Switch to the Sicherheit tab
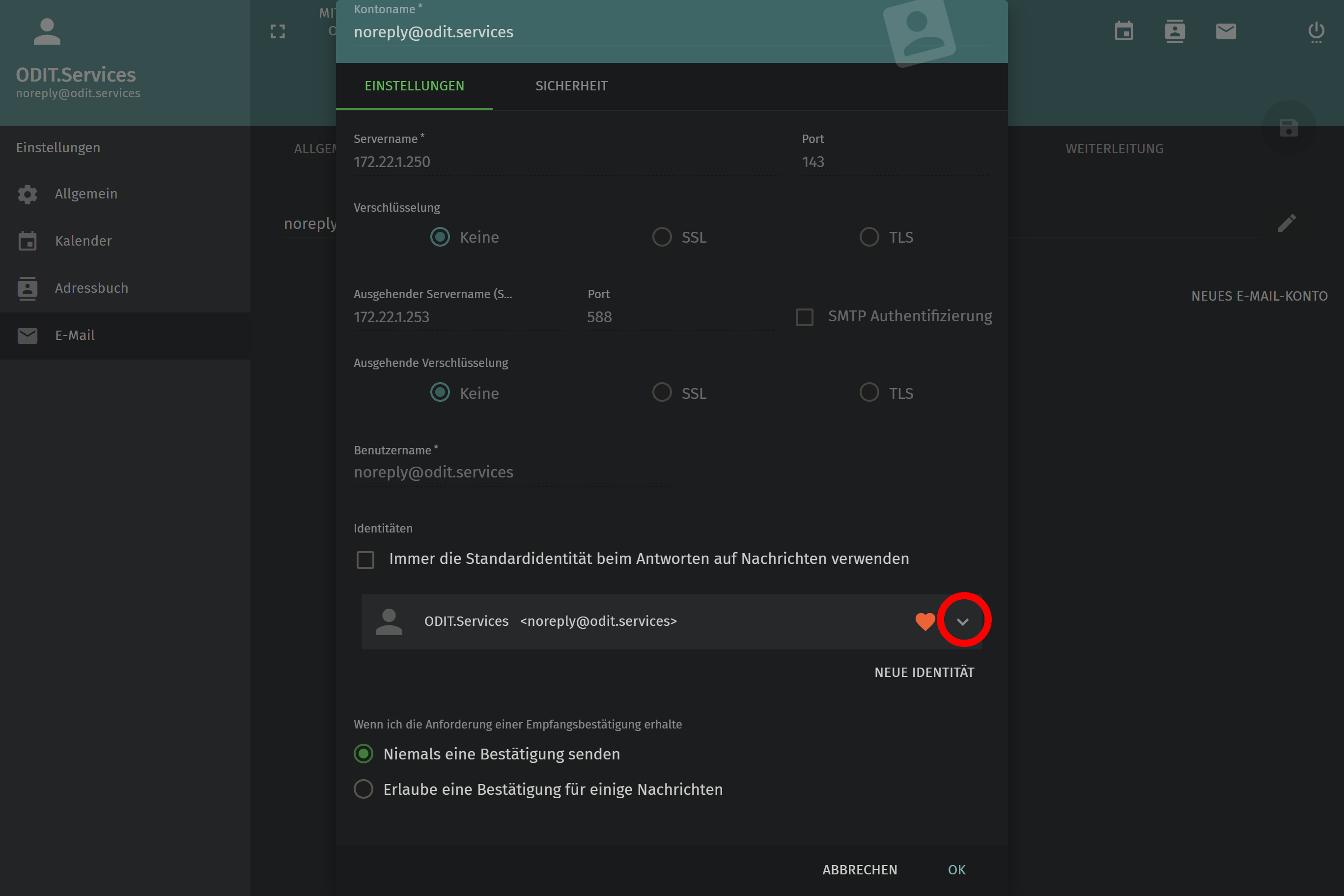This screenshot has width=1344, height=896. (x=571, y=86)
